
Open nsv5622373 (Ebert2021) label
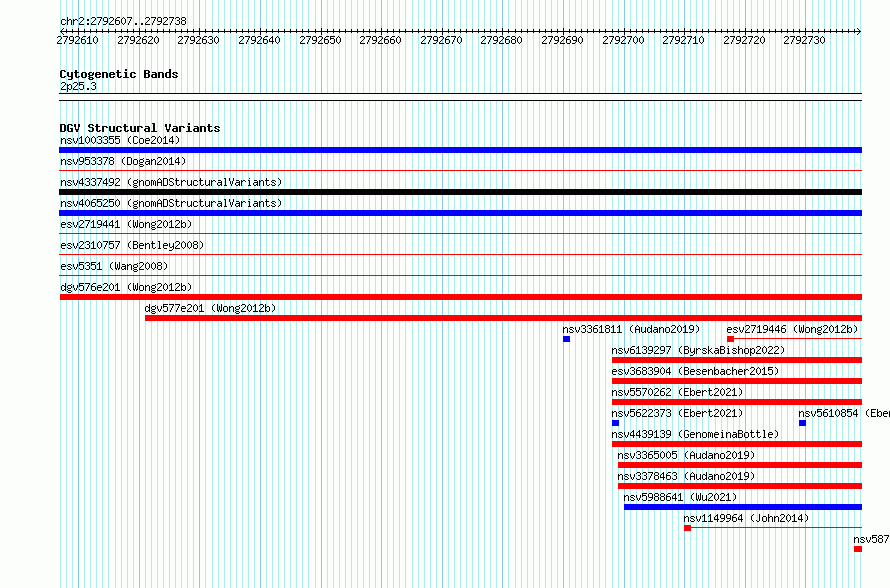(677, 413)
